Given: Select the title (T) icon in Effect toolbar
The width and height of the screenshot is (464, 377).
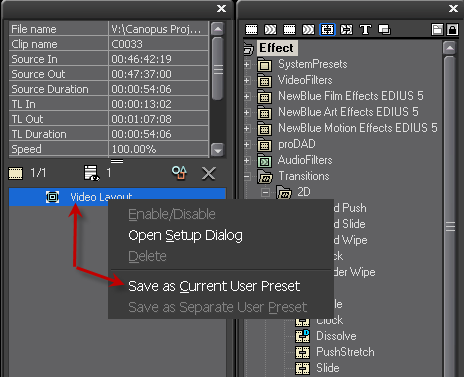Looking at the screenshot, I should coord(365,30).
